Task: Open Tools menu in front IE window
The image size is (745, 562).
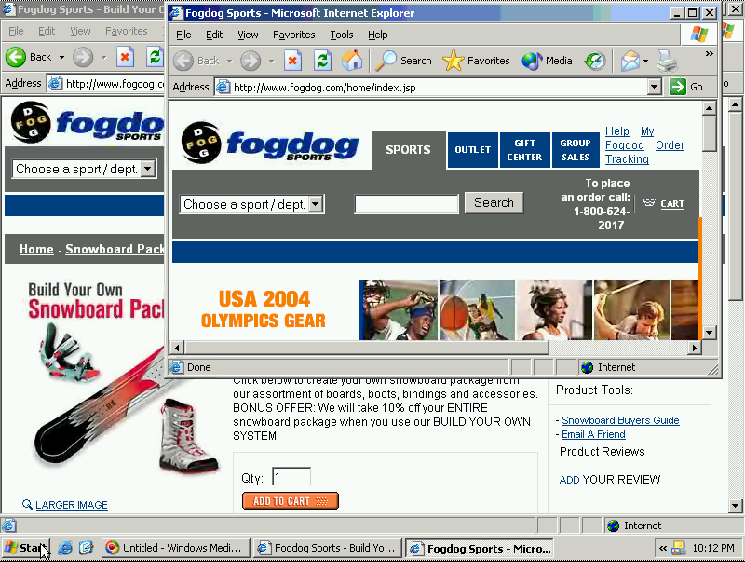Action: pos(342,35)
